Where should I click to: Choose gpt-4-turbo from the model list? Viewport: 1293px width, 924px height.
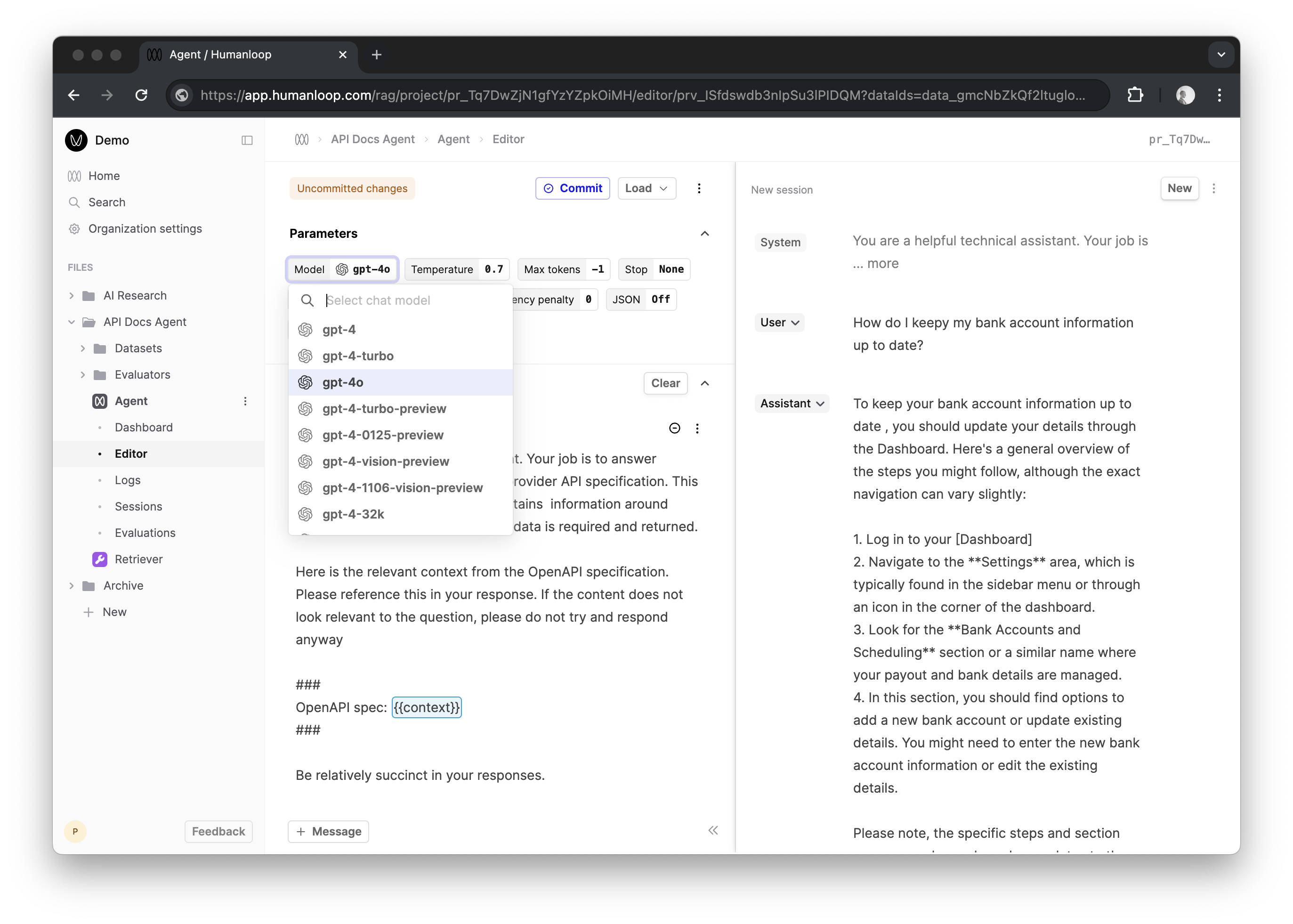(x=400, y=356)
